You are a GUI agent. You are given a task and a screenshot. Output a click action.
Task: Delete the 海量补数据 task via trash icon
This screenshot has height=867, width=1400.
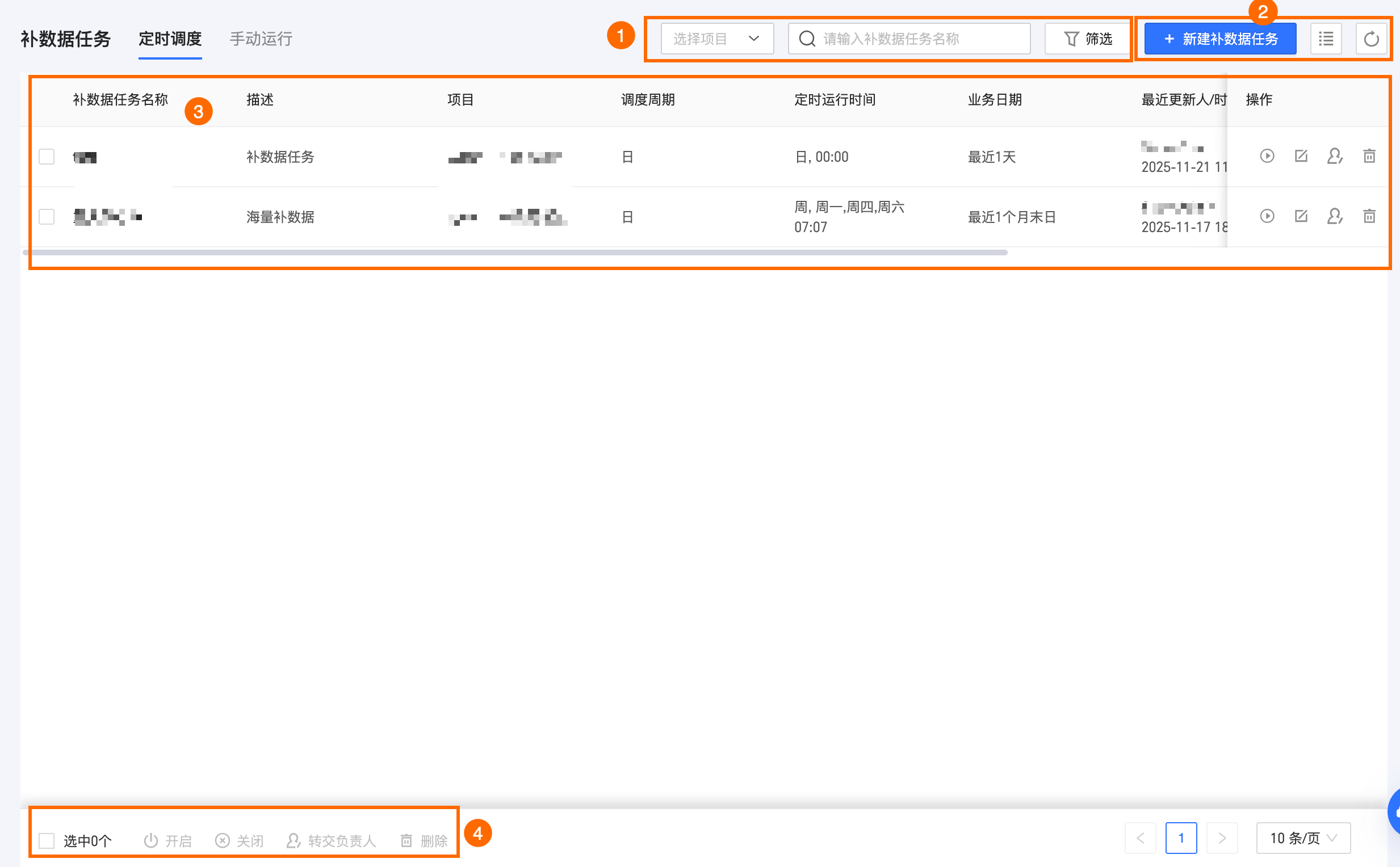[x=1369, y=216]
